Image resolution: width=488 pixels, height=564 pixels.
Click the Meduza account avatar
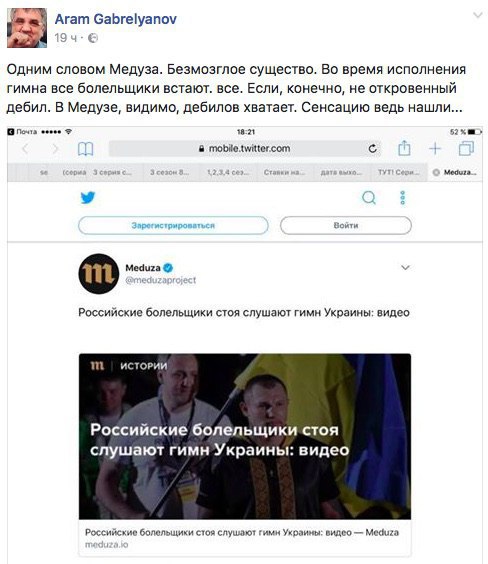click(99, 274)
